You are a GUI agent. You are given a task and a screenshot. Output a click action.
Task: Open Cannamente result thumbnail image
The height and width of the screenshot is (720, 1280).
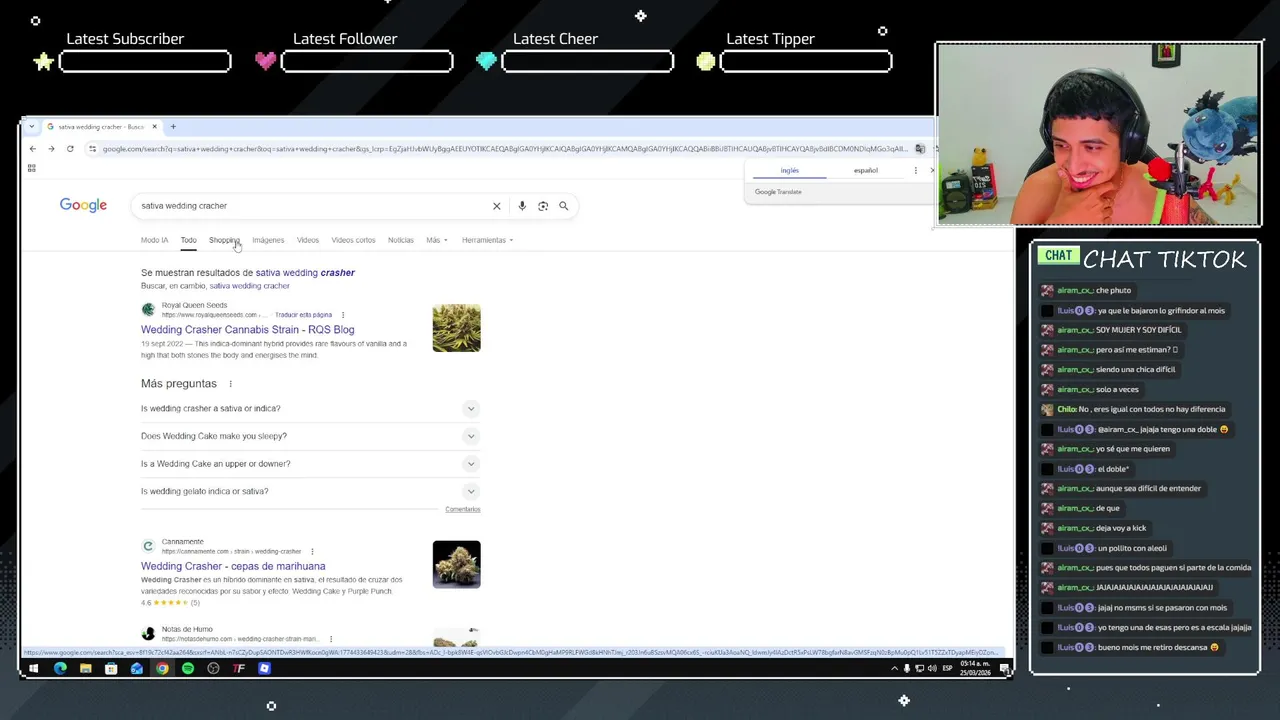coord(456,565)
